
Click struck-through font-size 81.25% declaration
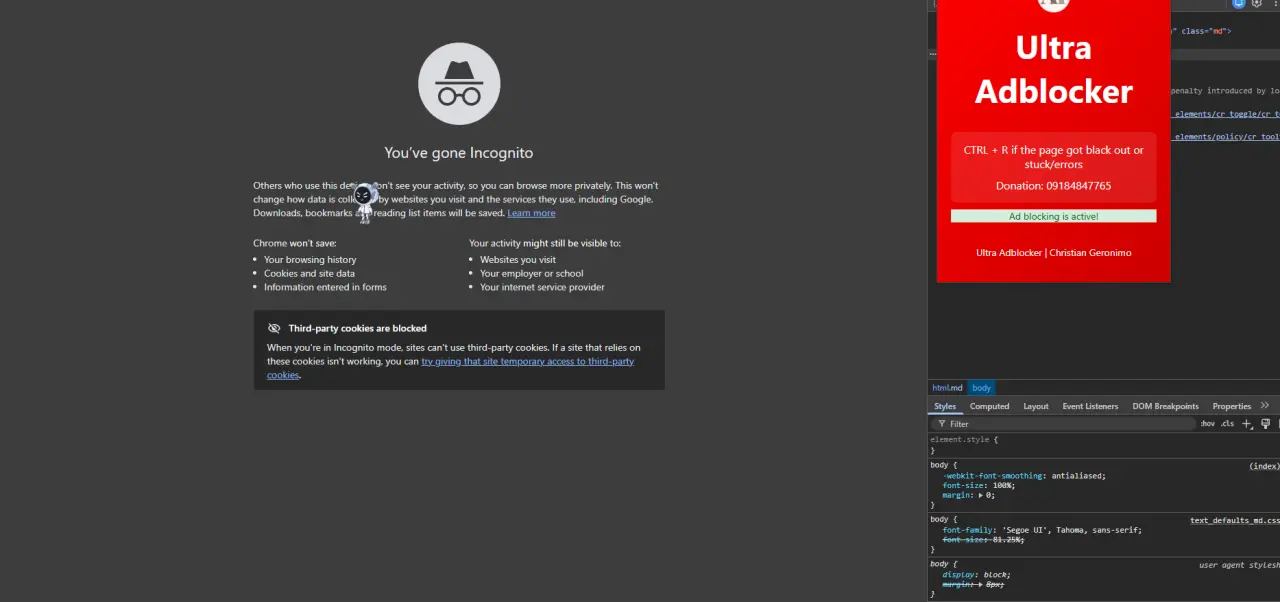985,539
